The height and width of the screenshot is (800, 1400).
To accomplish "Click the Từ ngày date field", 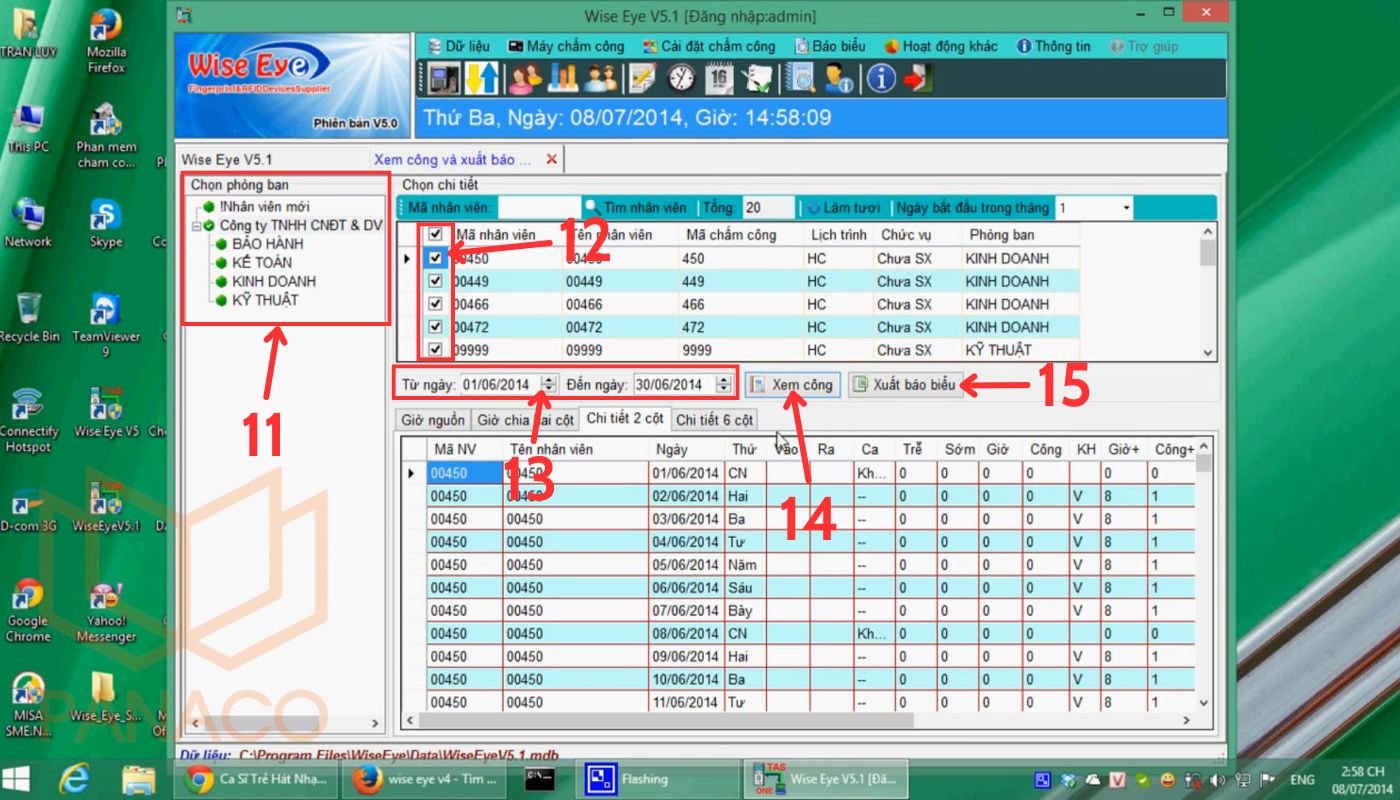I will [500, 384].
